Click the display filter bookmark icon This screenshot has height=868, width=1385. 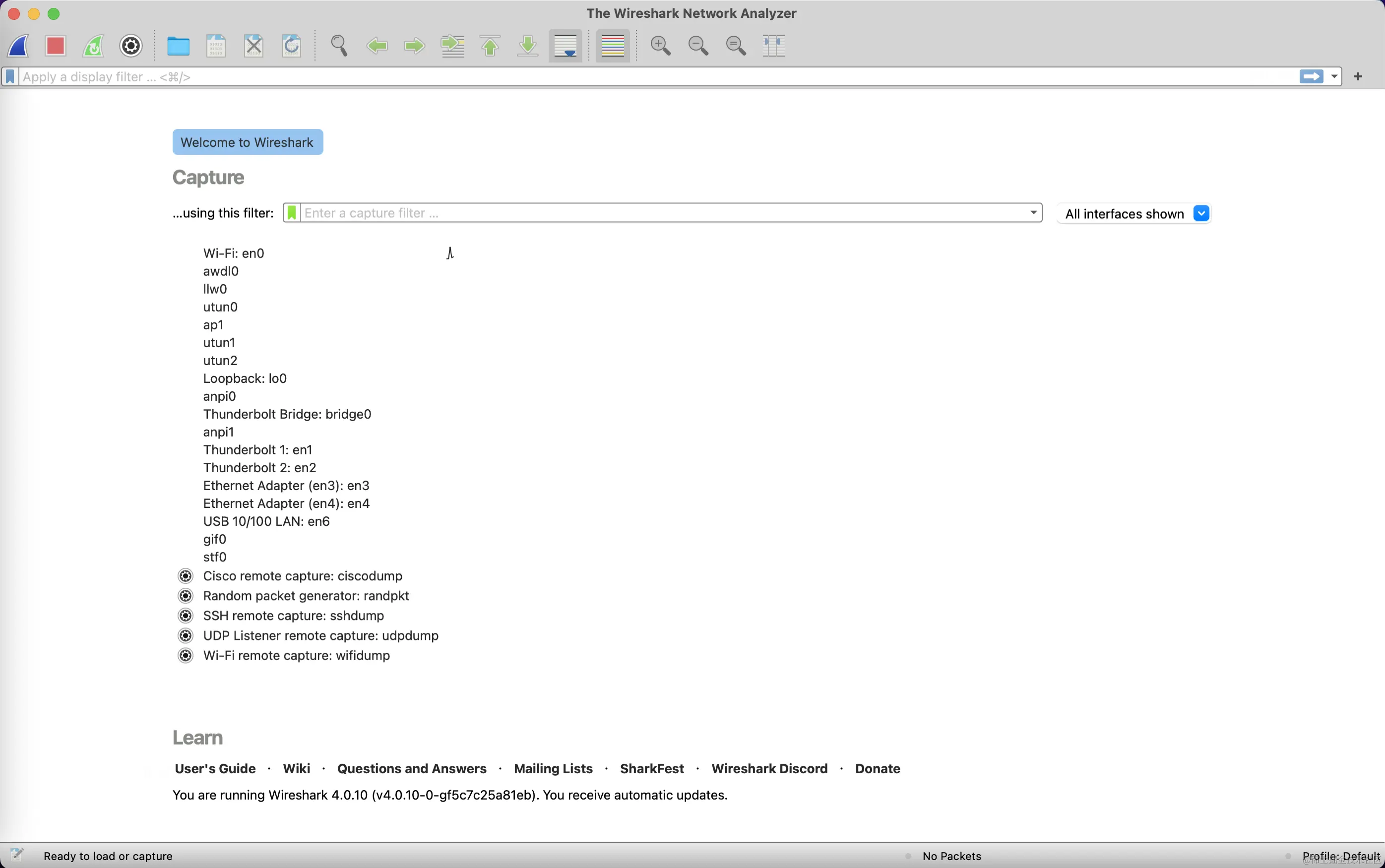pos(10,76)
